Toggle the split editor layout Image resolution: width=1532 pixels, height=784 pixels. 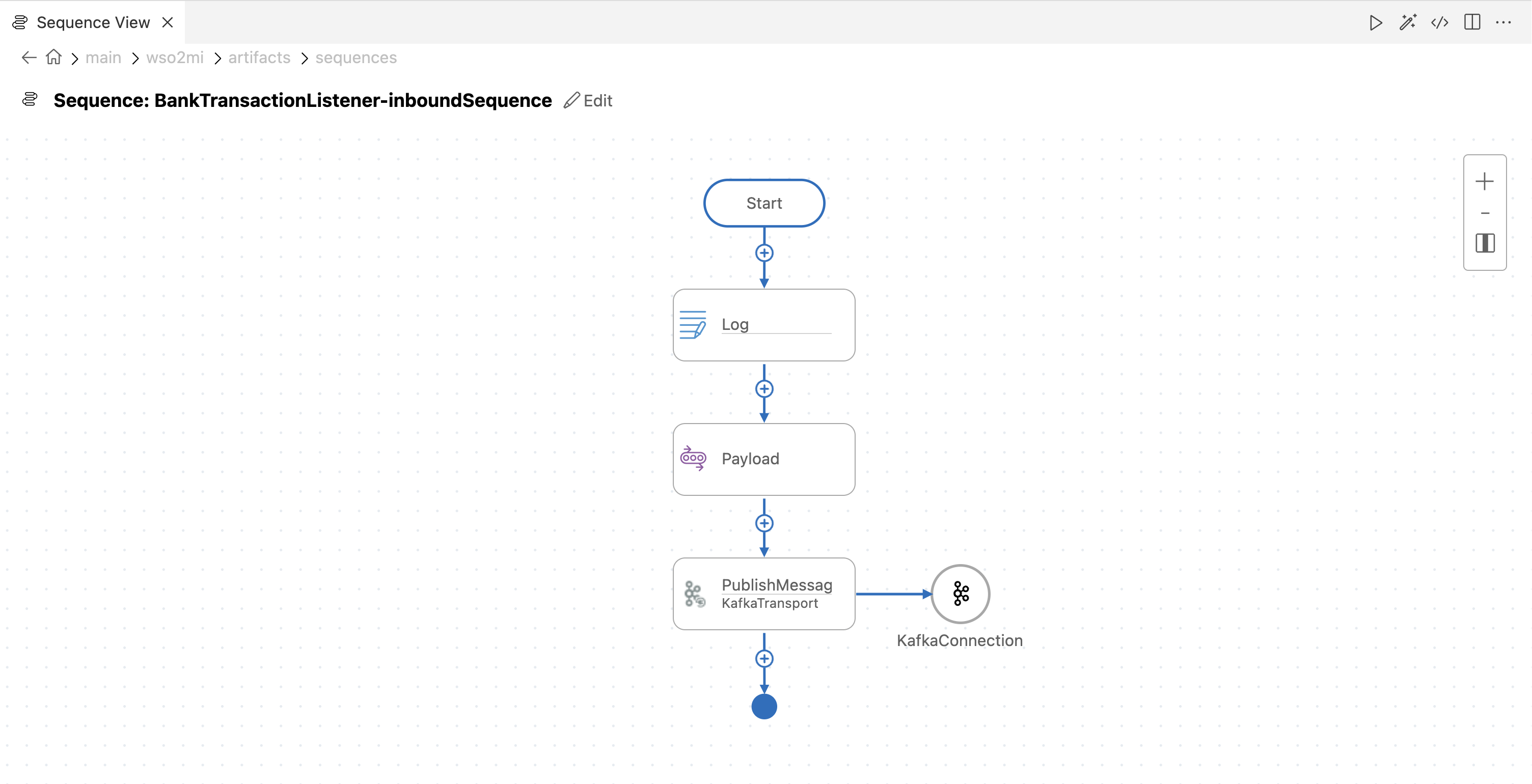(1472, 22)
